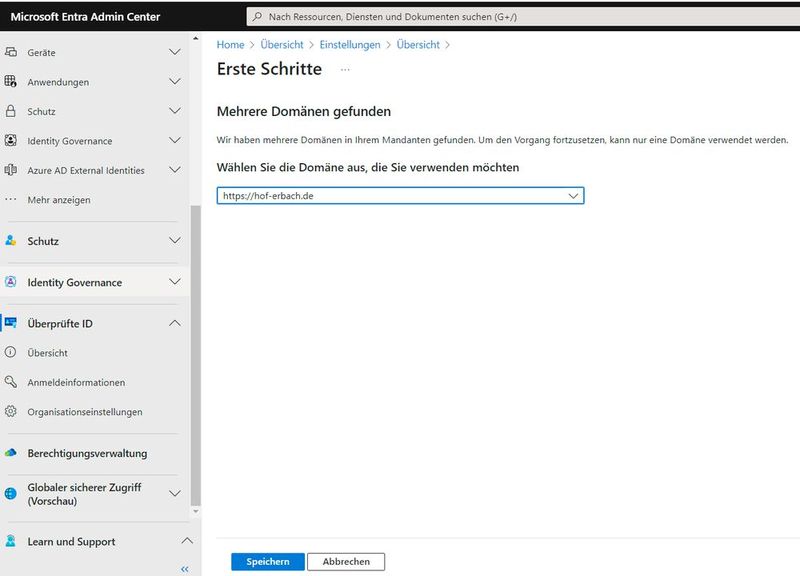The height and width of the screenshot is (576, 800).
Task: Expand bold Identity Governance section chevron
Action: pos(174,282)
